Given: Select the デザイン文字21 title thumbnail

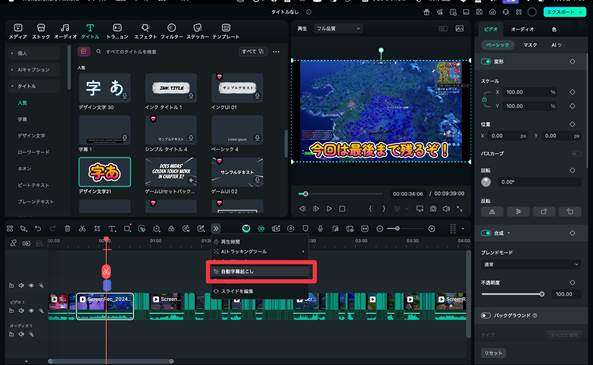Looking at the screenshot, I should pyautogui.click(x=105, y=172).
